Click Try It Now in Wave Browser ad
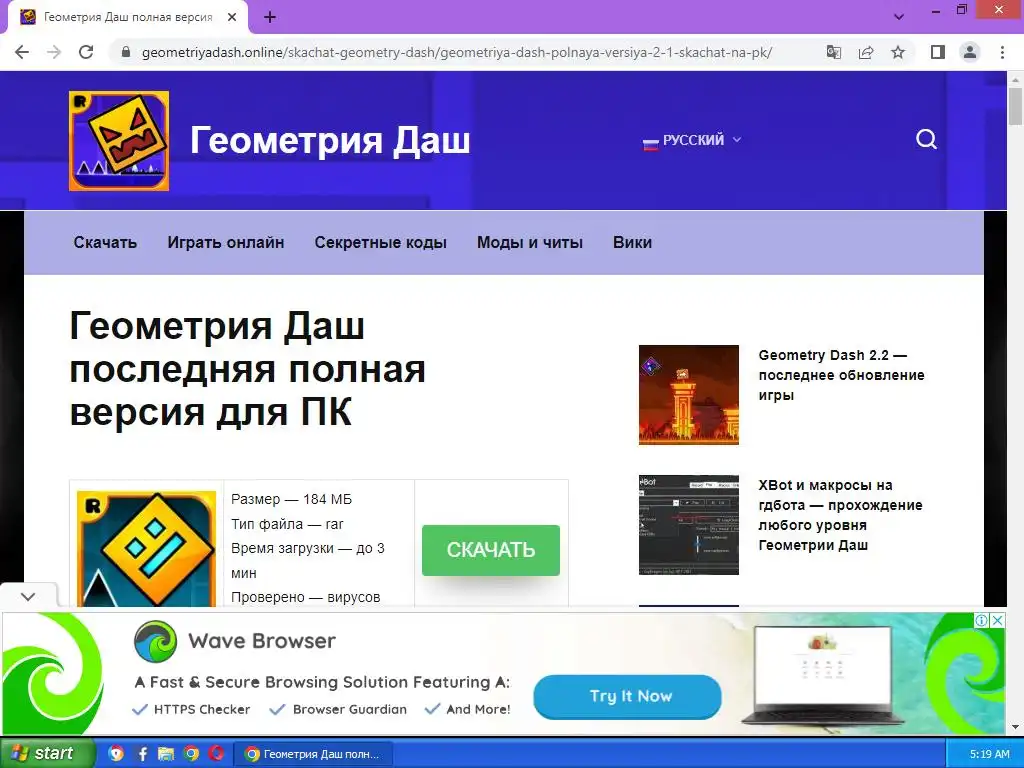Image resolution: width=1024 pixels, height=768 pixels. tap(628, 696)
